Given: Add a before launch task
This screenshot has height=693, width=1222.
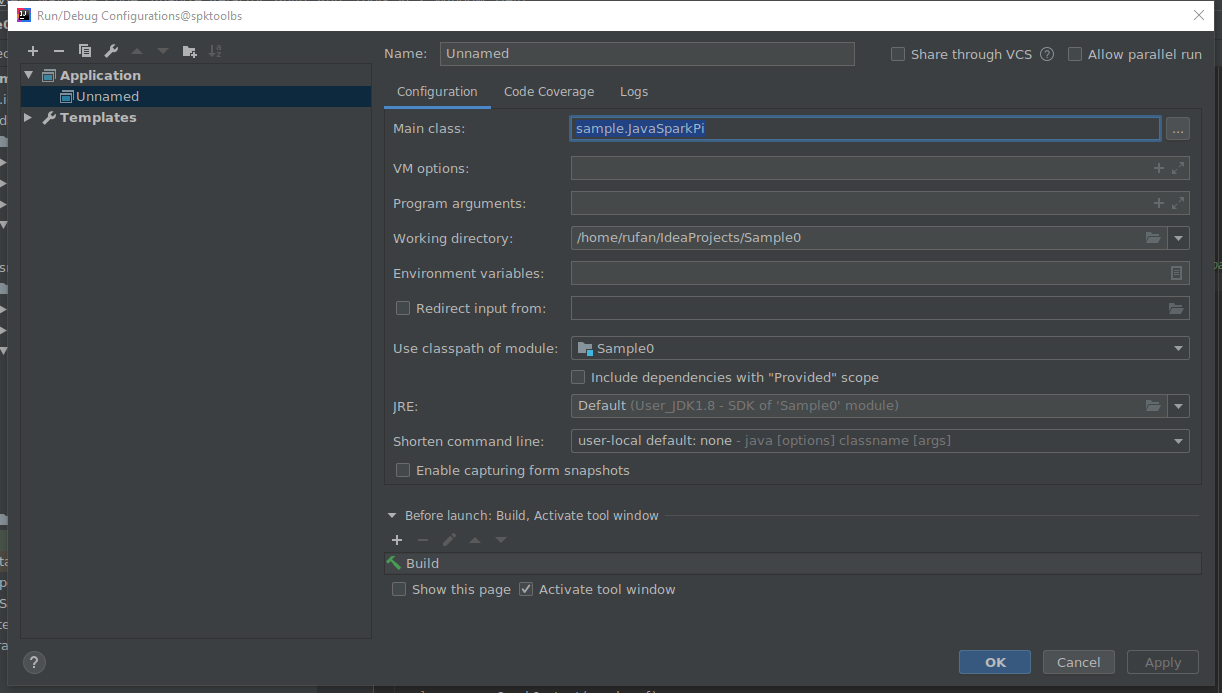Looking at the screenshot, I should [x=397, y=540].
